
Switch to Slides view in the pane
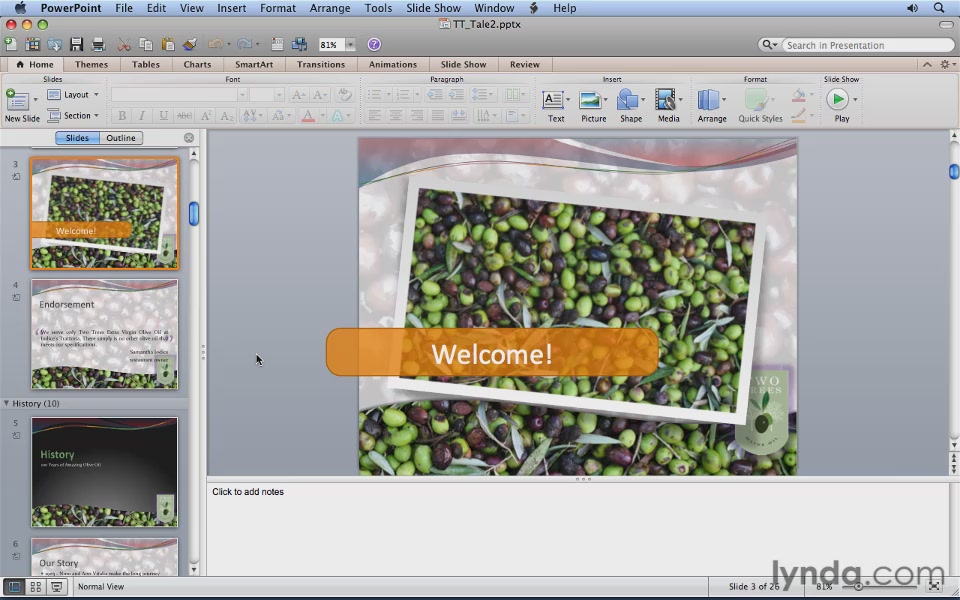pyautogui.click(x=77, y=138)
